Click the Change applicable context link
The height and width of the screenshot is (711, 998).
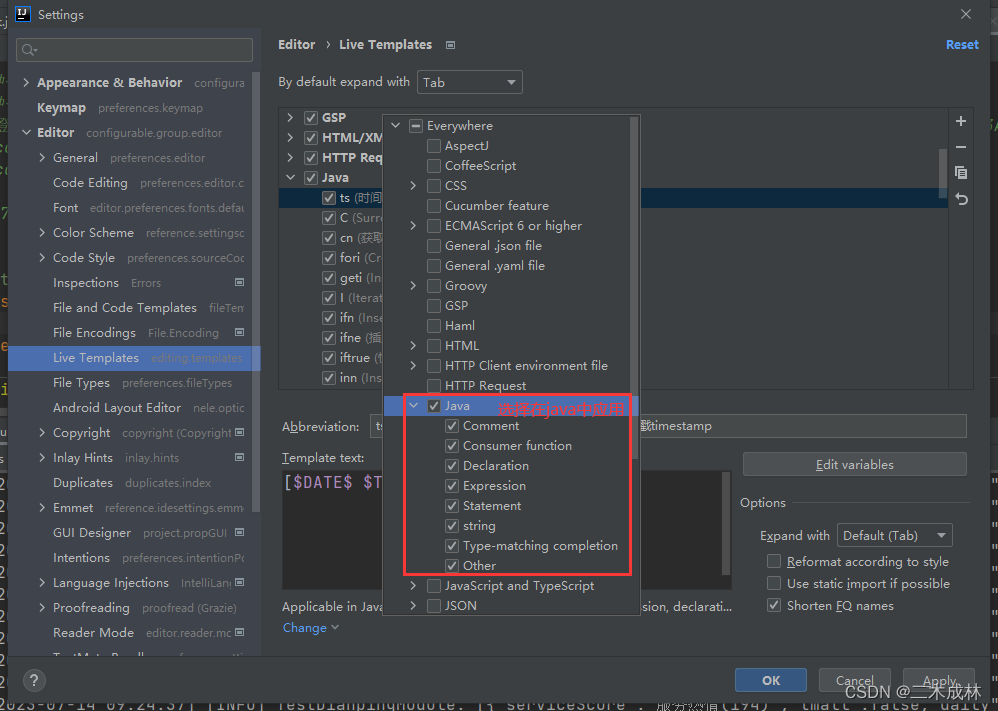310,628
